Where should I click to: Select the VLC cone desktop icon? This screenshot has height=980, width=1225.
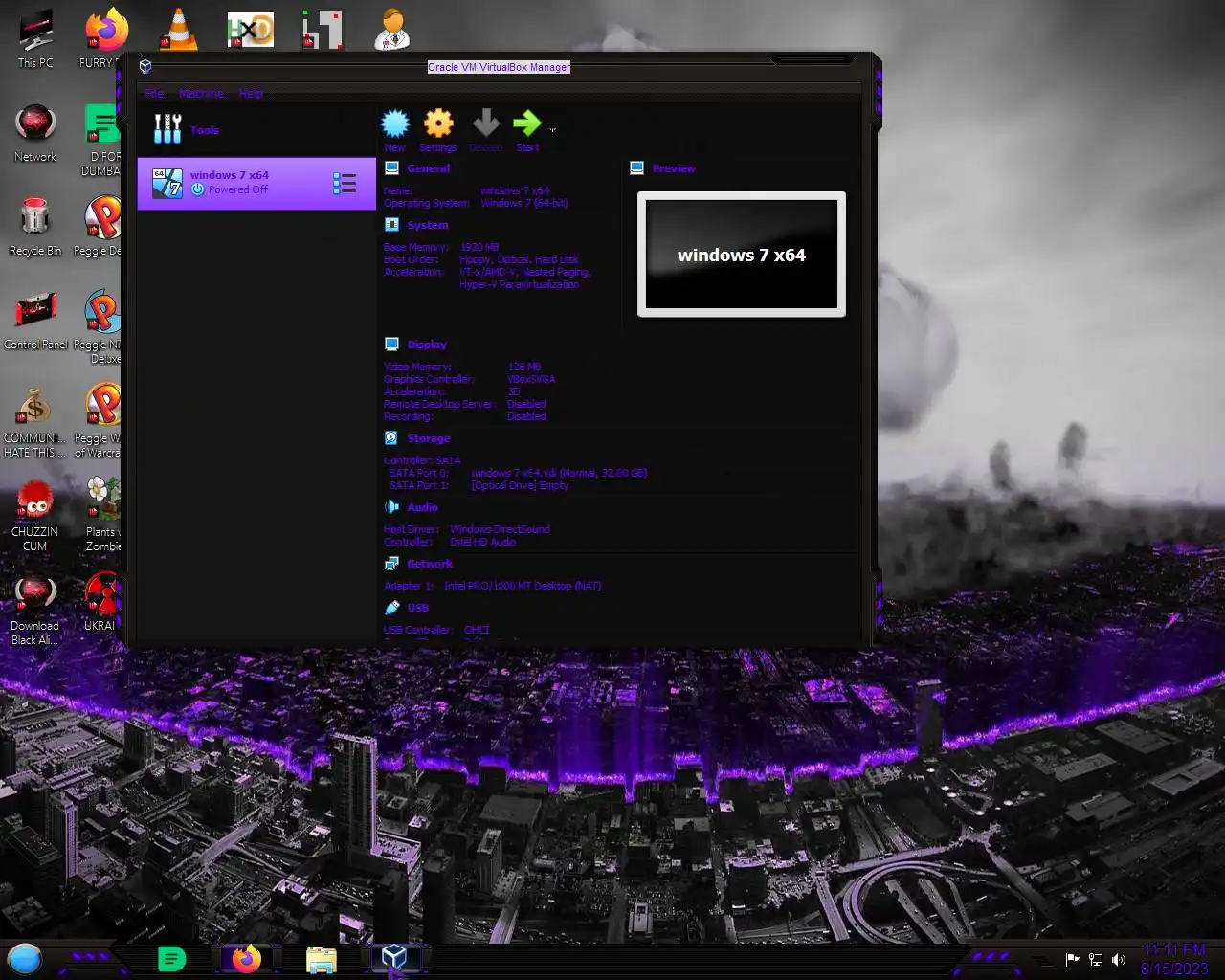(x=177, y=30)
